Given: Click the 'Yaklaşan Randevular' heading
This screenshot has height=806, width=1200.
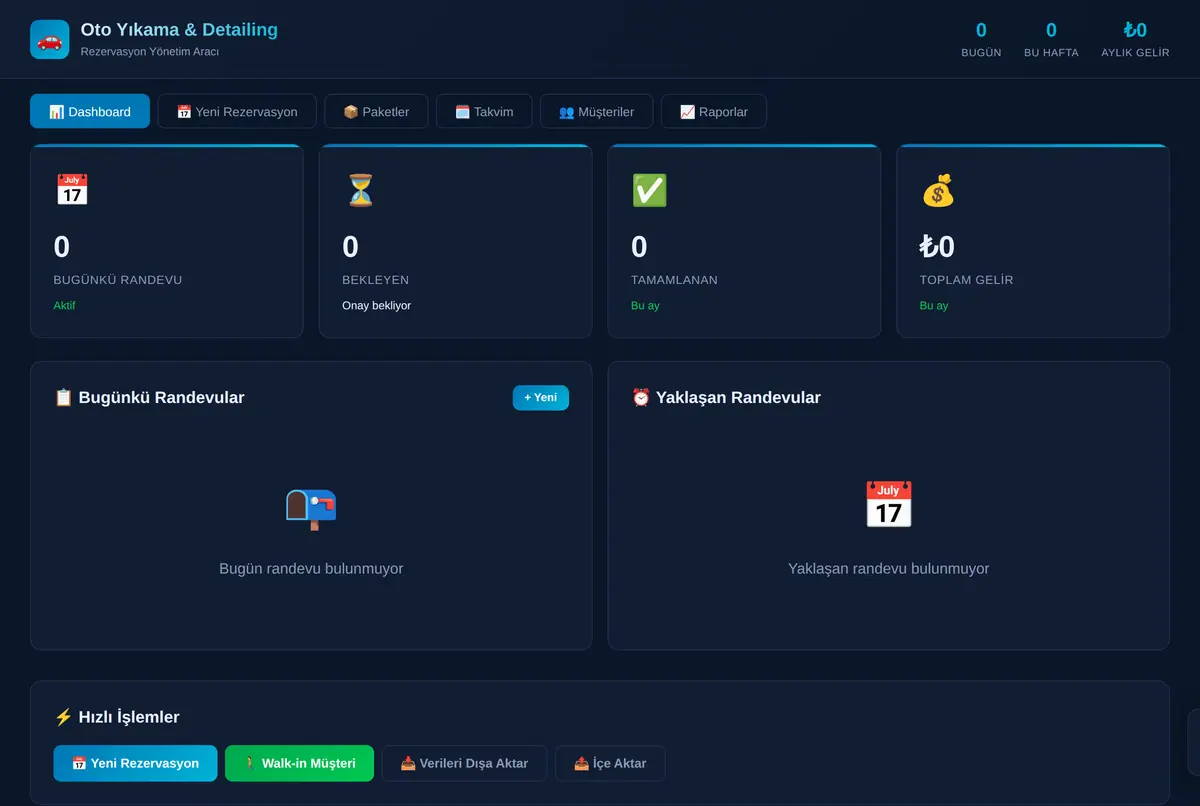Looking at the screenshot, I should pyautogui.click(x=726, y=397).
